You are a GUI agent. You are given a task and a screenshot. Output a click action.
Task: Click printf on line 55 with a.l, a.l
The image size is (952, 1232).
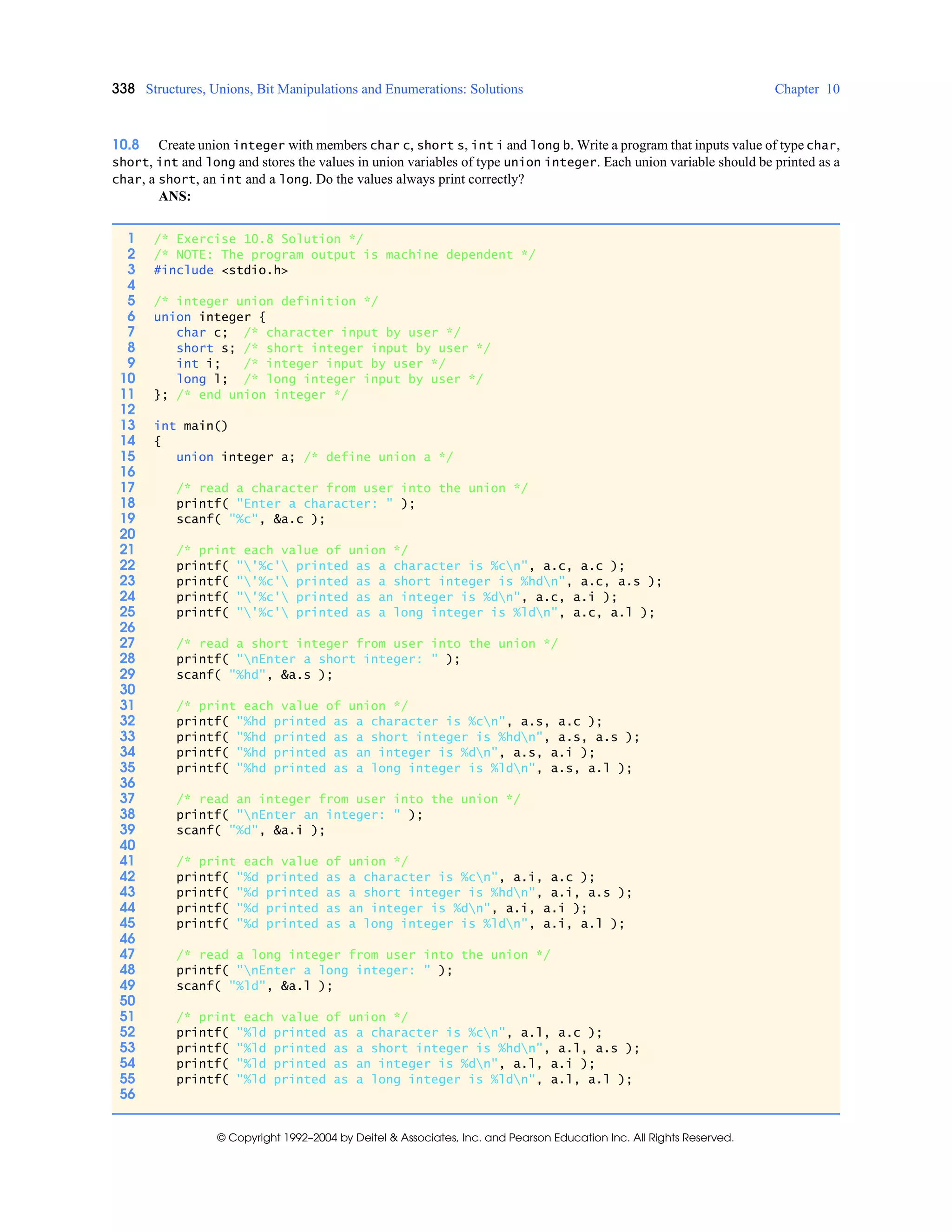click(x=404, y=1080)
